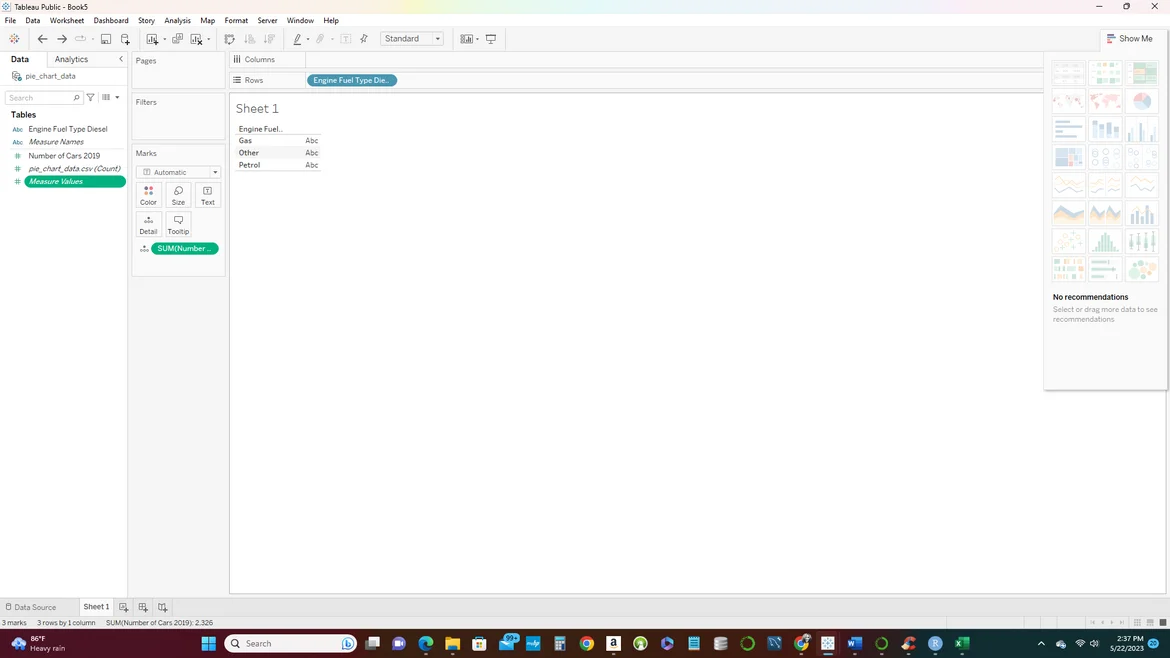Open the Standard fit dropdown
Screen dimensions: 1170x658
(411, 39)
